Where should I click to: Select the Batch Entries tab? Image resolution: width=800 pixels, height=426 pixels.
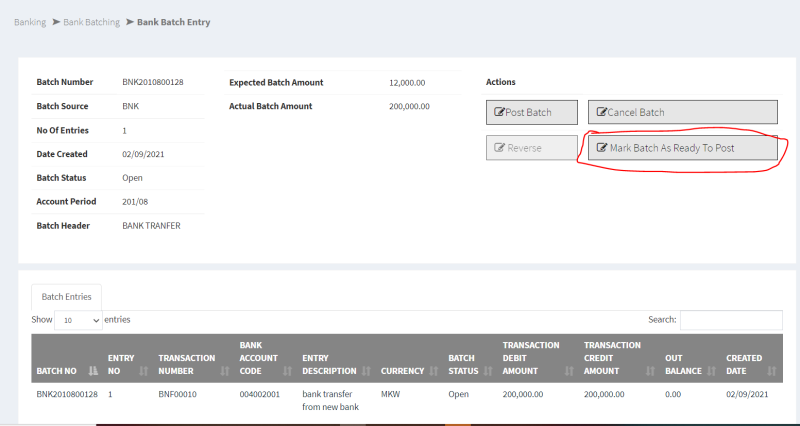pos(66,297)
